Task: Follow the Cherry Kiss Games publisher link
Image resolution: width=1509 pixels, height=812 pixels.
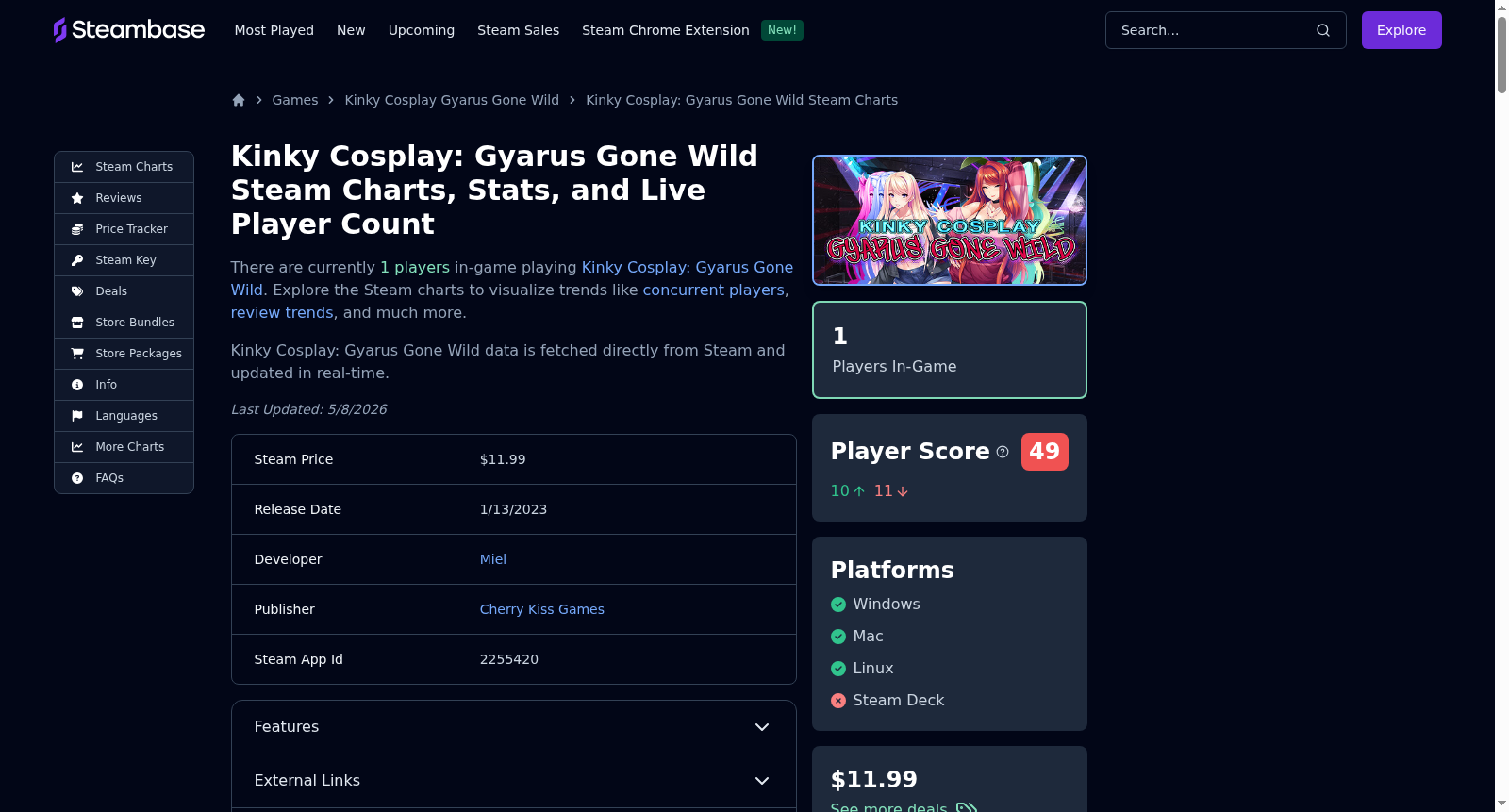Action: click(x=542, y=609)
